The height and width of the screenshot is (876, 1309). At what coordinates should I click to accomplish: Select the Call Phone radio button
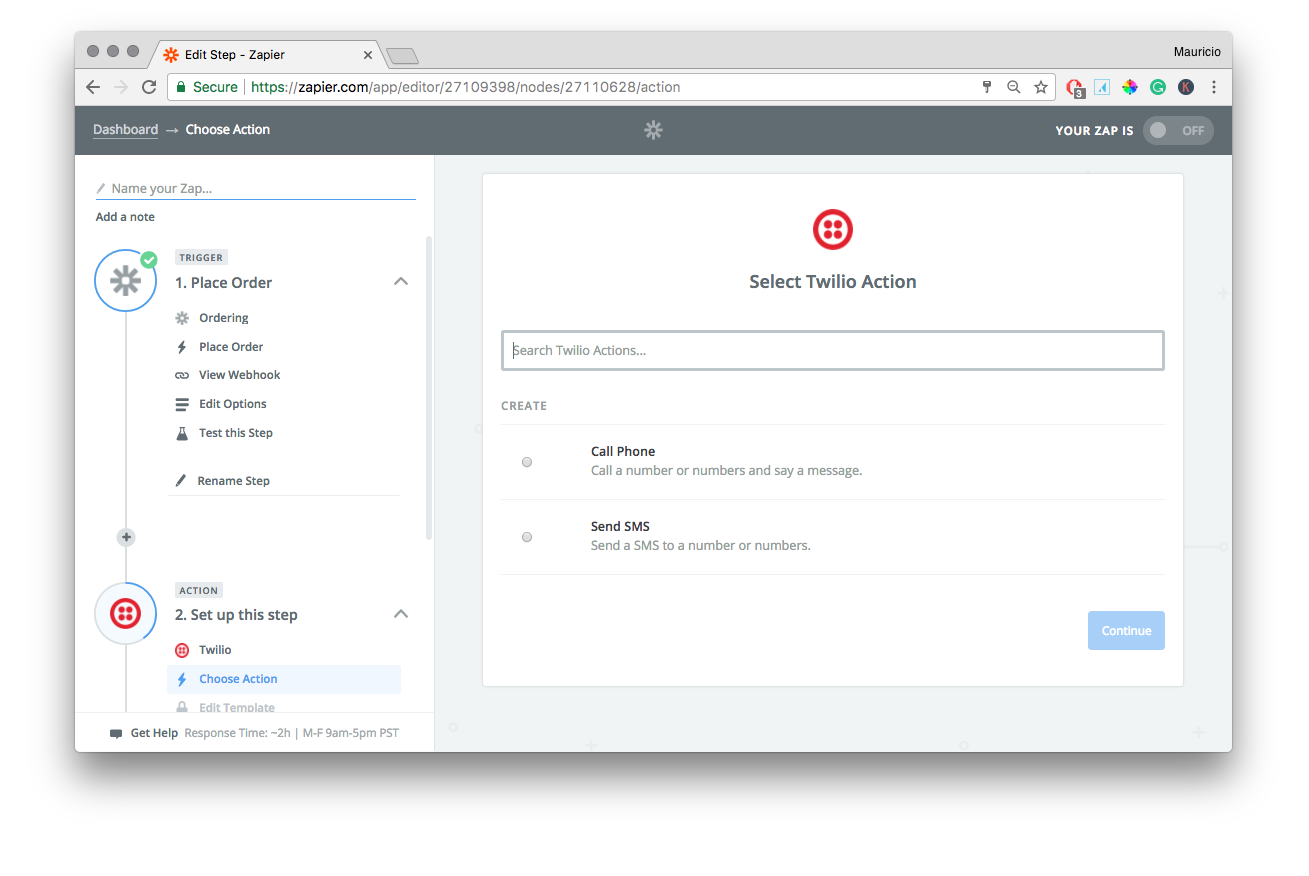point(527,462)
